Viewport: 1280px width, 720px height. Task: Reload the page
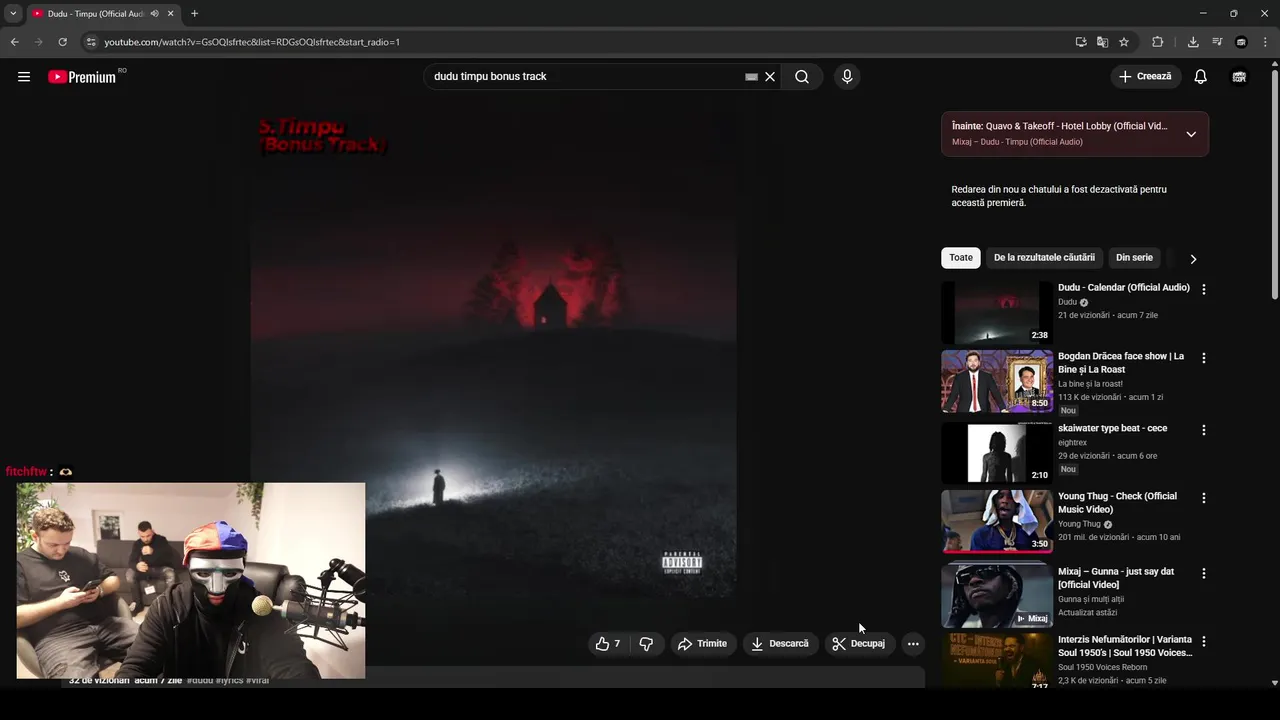(x=62, y=42)
